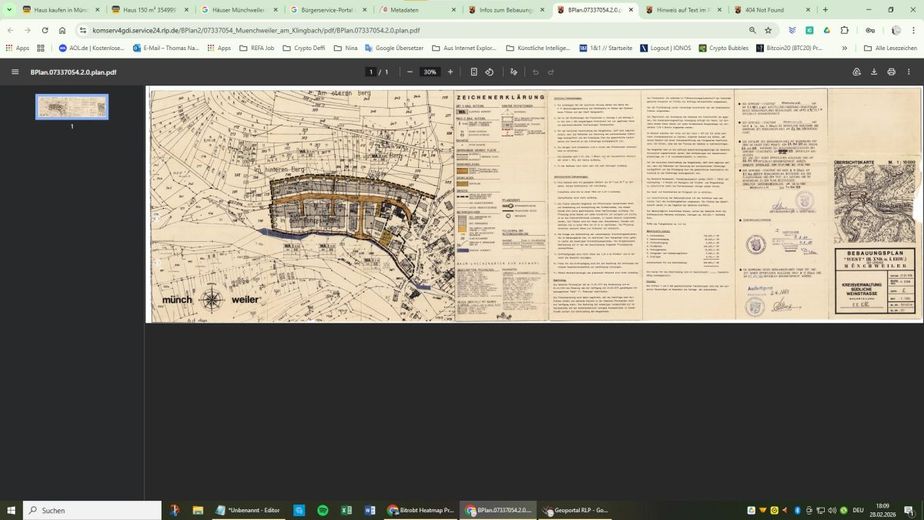Click the current page number field
Viewport: 924px width, 520px height.
click(371, 72)
